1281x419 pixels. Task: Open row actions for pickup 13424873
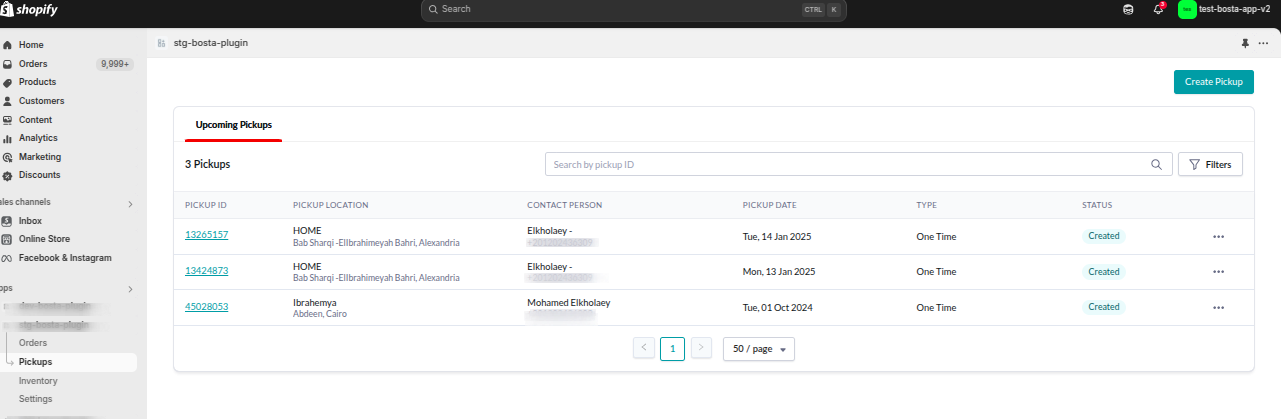pyautogui.click(x=1218, y=272)
